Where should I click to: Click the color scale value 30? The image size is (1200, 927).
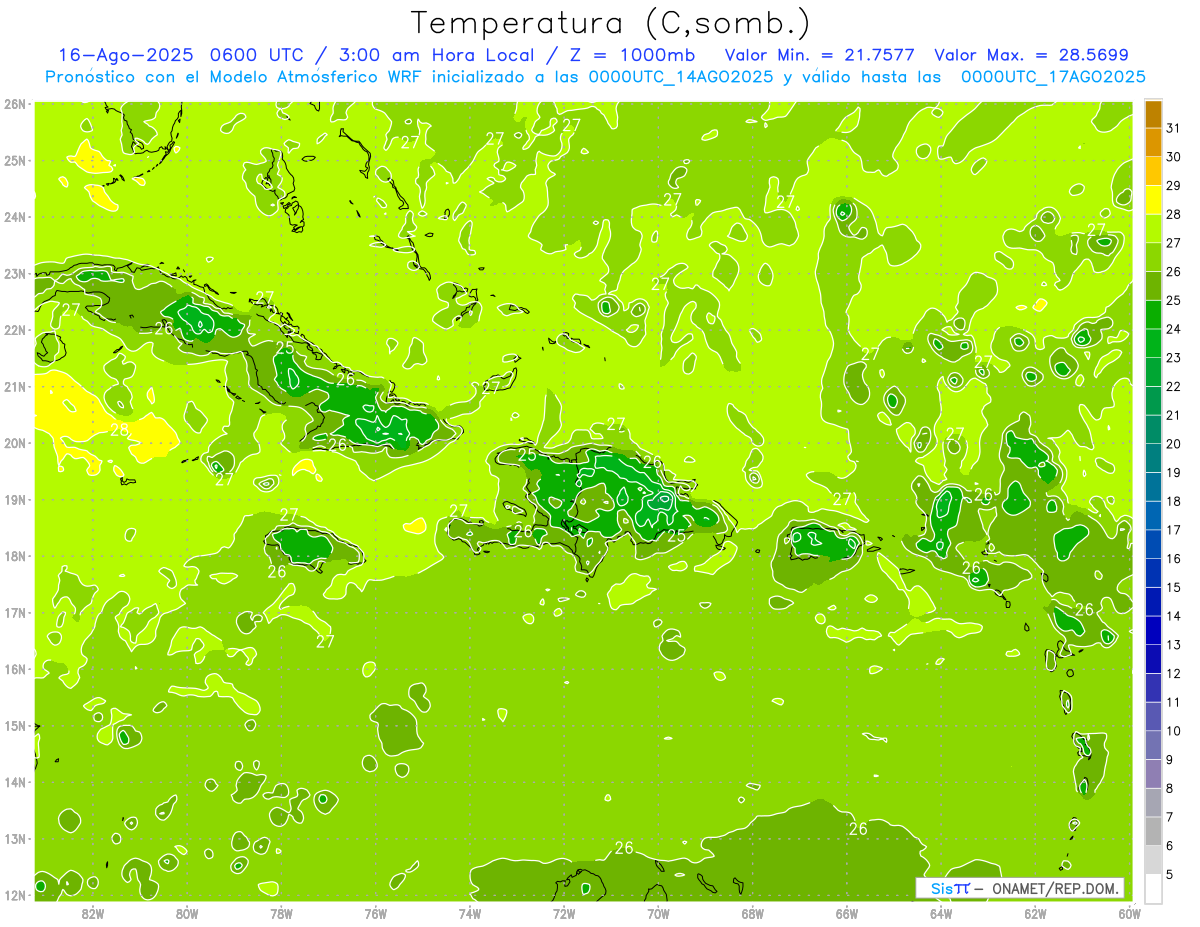pos(1174,157)
